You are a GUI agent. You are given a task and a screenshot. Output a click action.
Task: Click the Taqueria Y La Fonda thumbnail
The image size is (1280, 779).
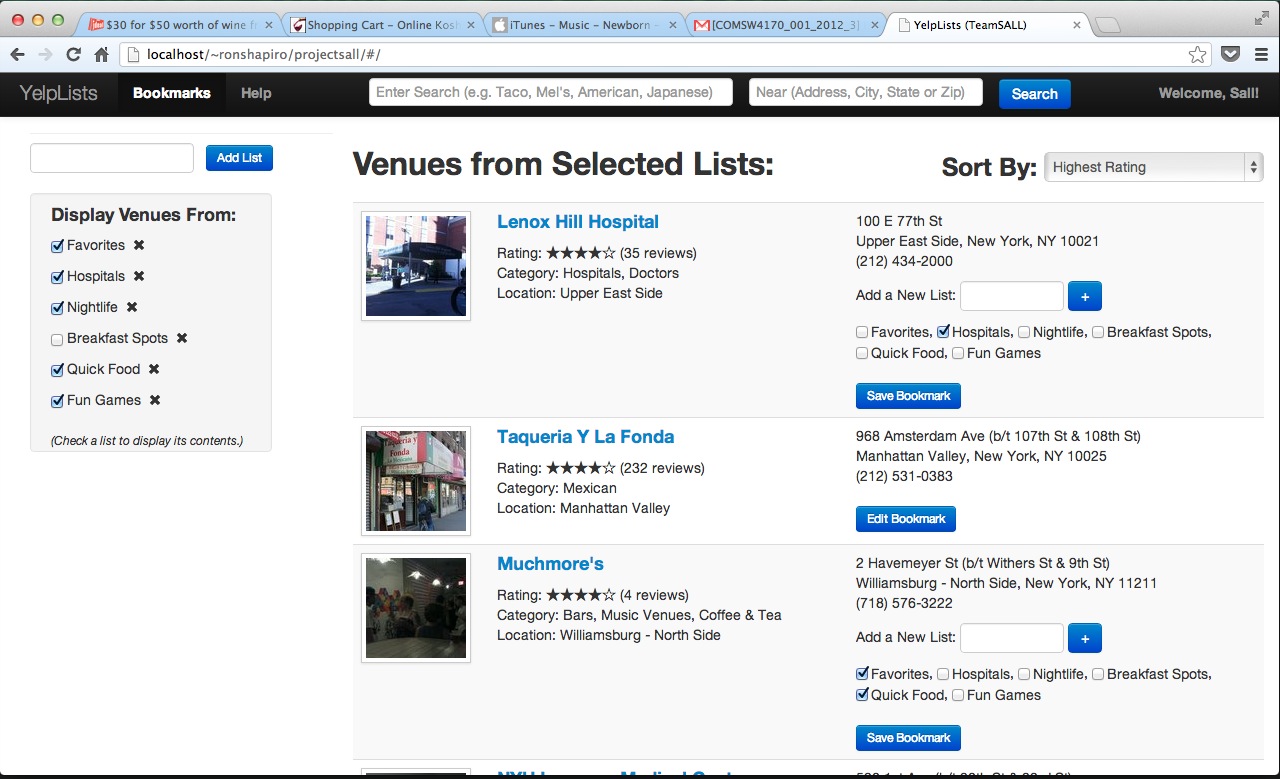pyautogui.click(x=416, y=481)
